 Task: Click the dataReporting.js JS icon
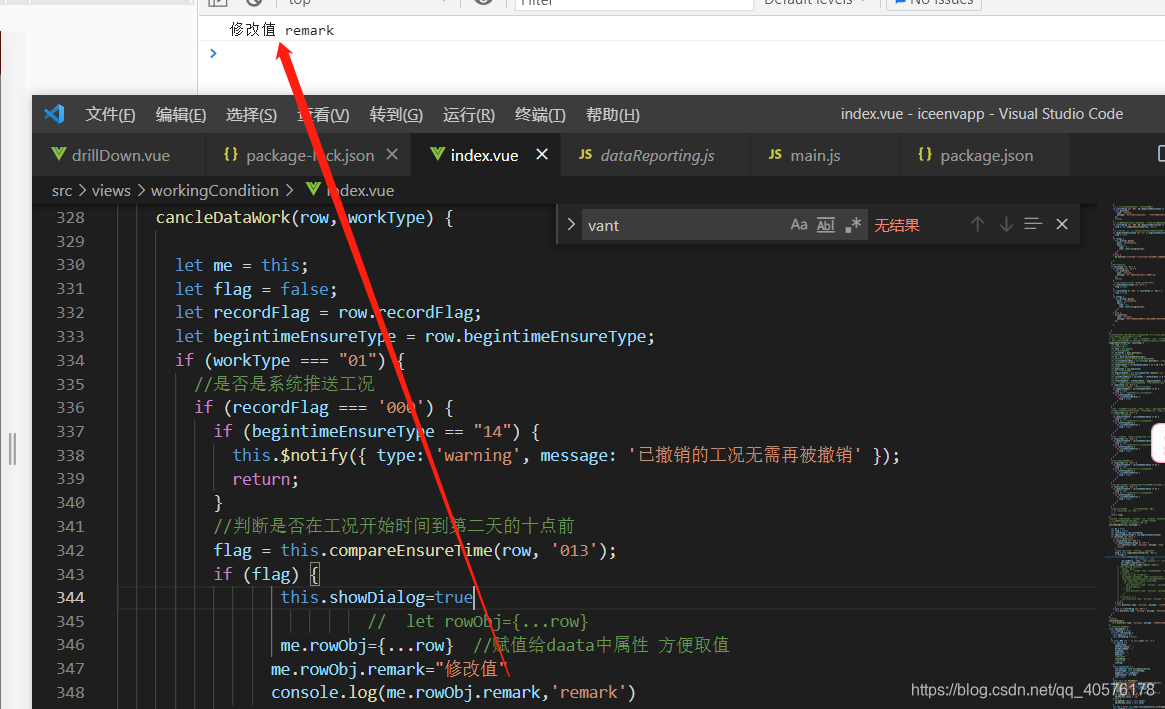[x=585, y=155]
